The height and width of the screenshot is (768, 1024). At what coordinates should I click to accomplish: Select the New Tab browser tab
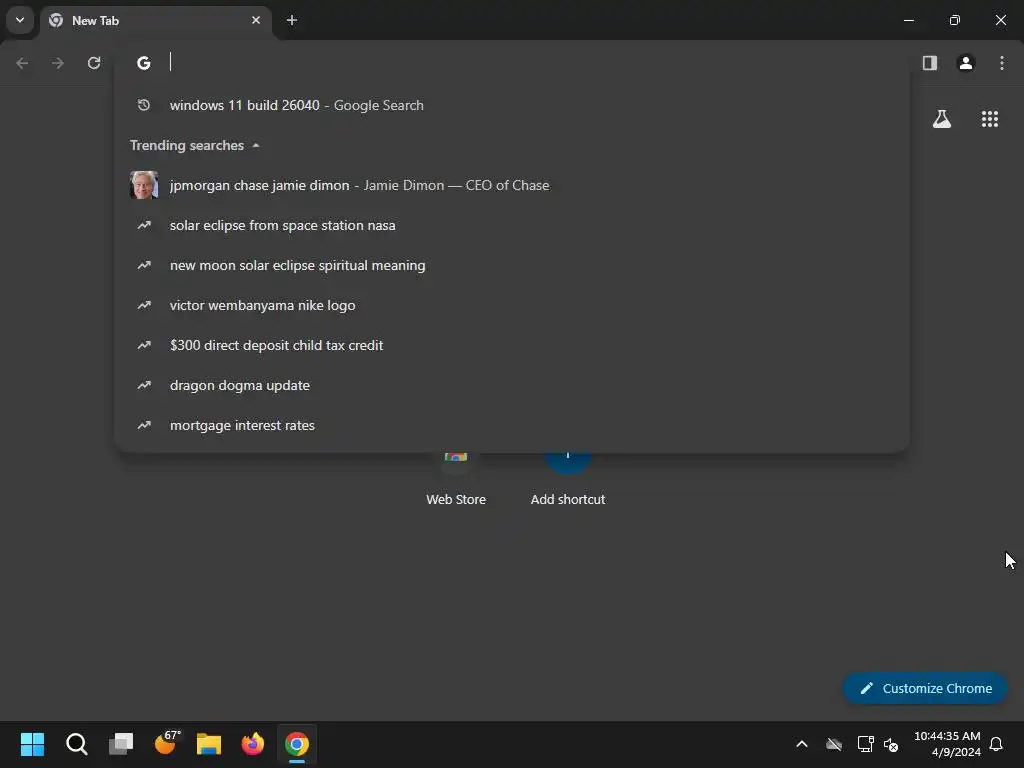(x=155, y=20)
